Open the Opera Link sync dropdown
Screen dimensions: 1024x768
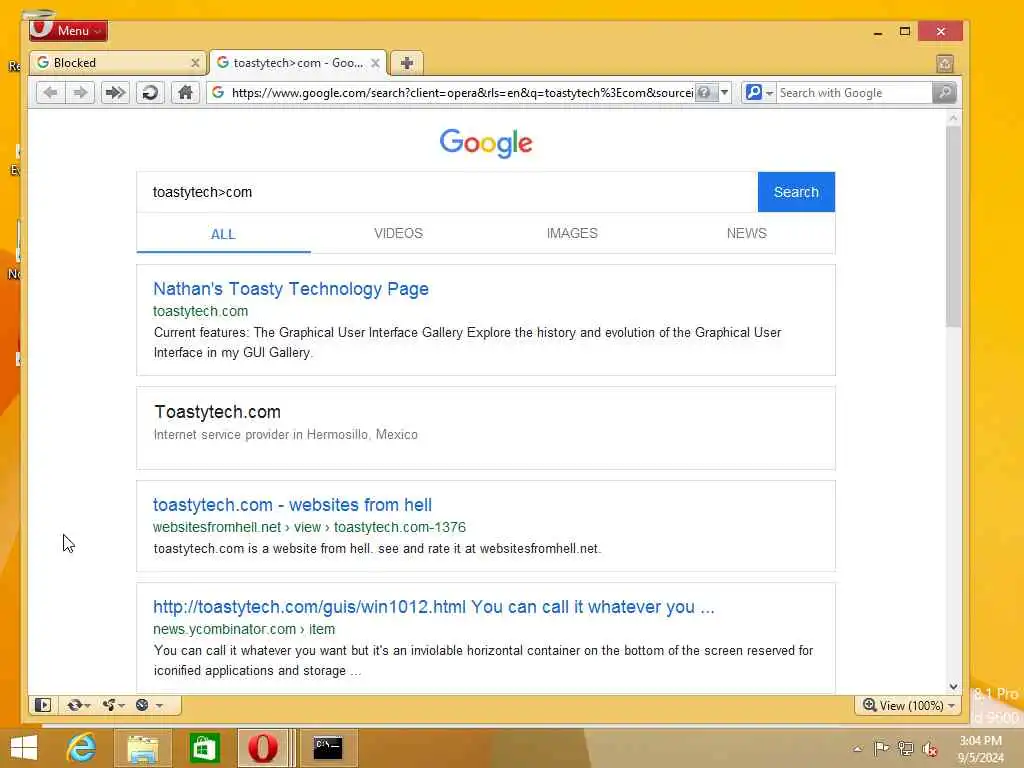pos(78,705)
